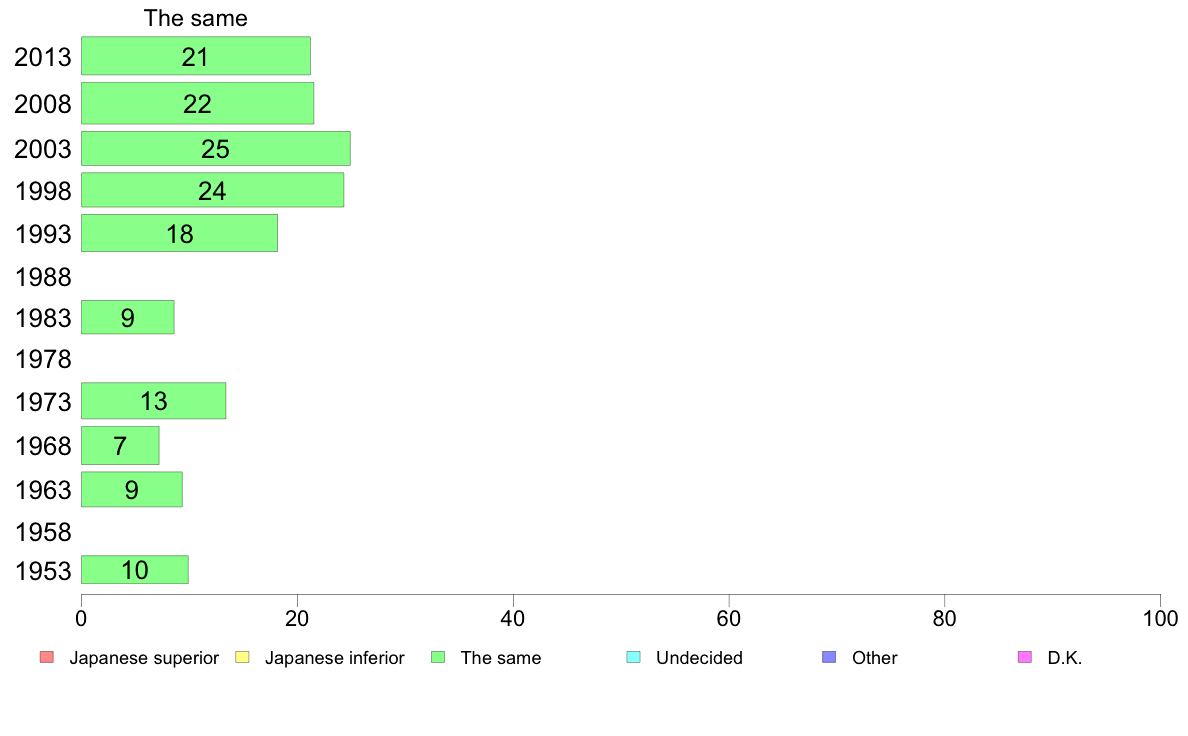Screen dimensions: 1188x736
Task: Click the yellow Japanese inferior legend swatch
Action: [242, 657]
